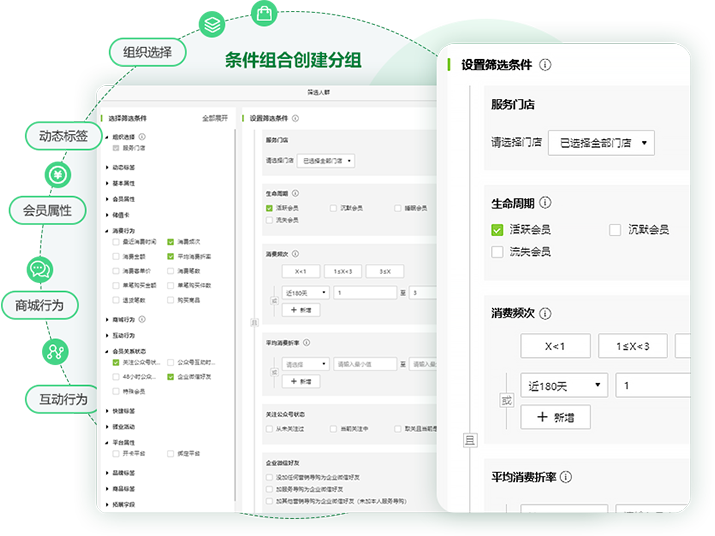Click info icon beside 生命周期 in enlarged panel
This screenshot has height=536, width=715.
545,203
